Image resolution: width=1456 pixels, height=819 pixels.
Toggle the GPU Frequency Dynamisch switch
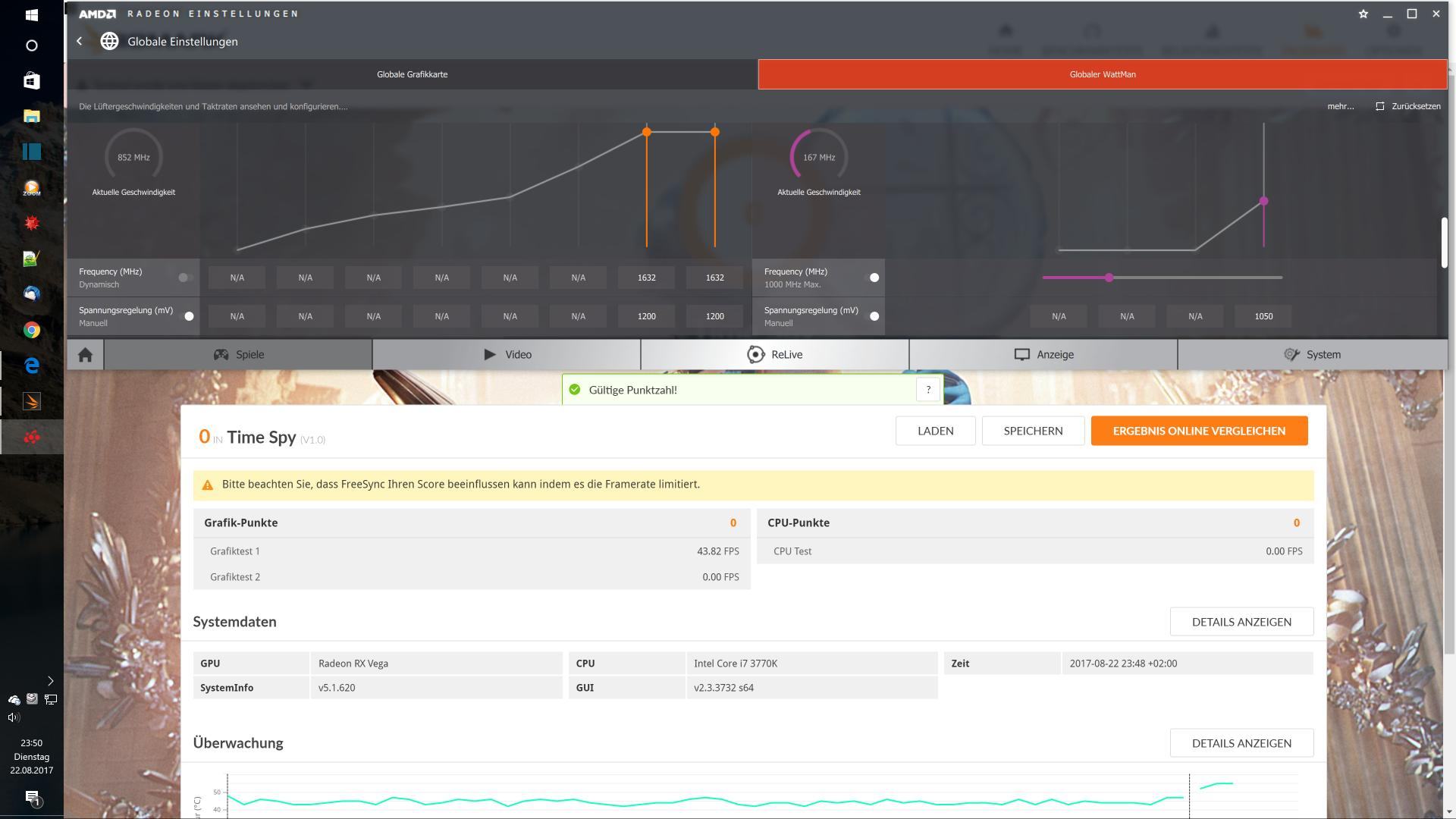tap(186, 278)
